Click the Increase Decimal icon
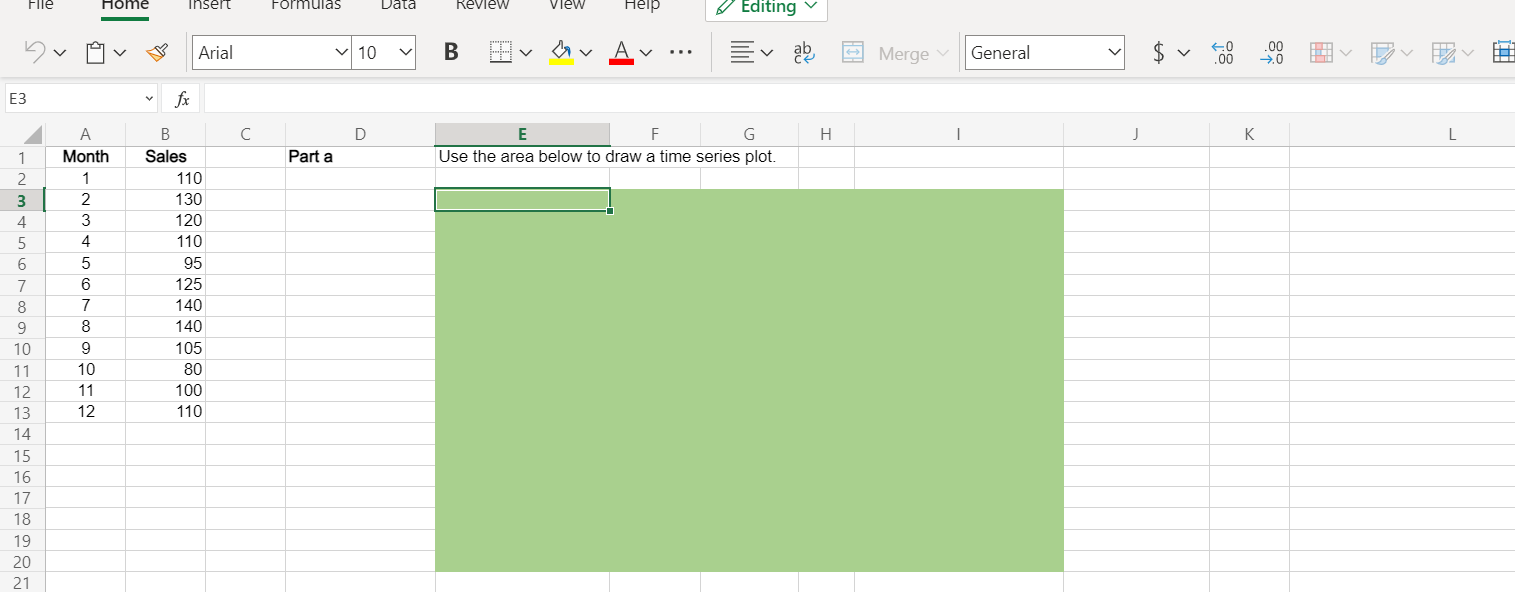 (x=1222, y=52)
